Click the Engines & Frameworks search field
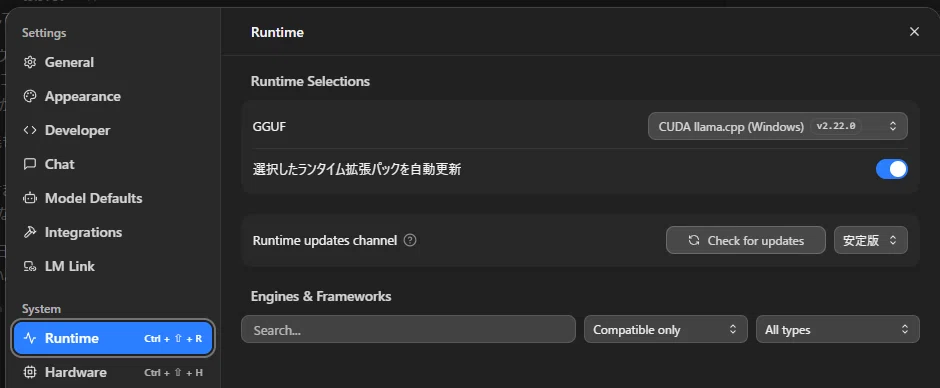The image size is (940, 388). click(x=408, y=330)
